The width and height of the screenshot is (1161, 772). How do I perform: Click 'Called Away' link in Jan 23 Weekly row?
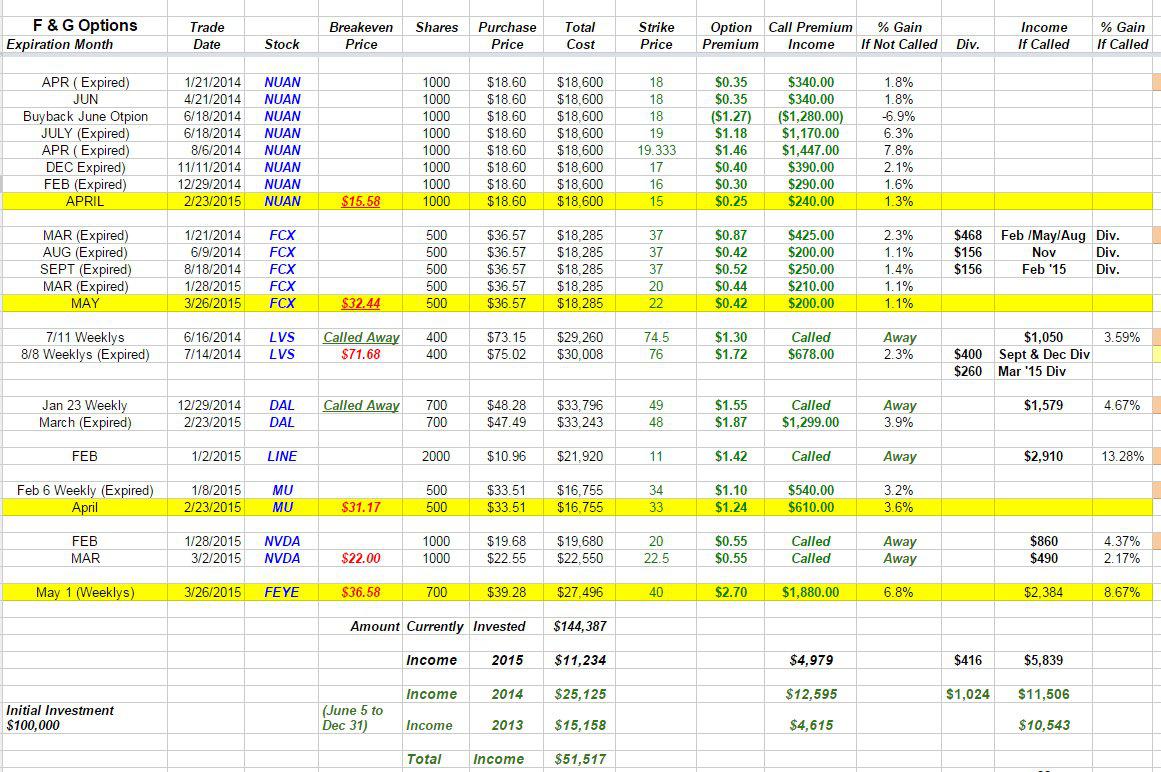click(361, 406)
